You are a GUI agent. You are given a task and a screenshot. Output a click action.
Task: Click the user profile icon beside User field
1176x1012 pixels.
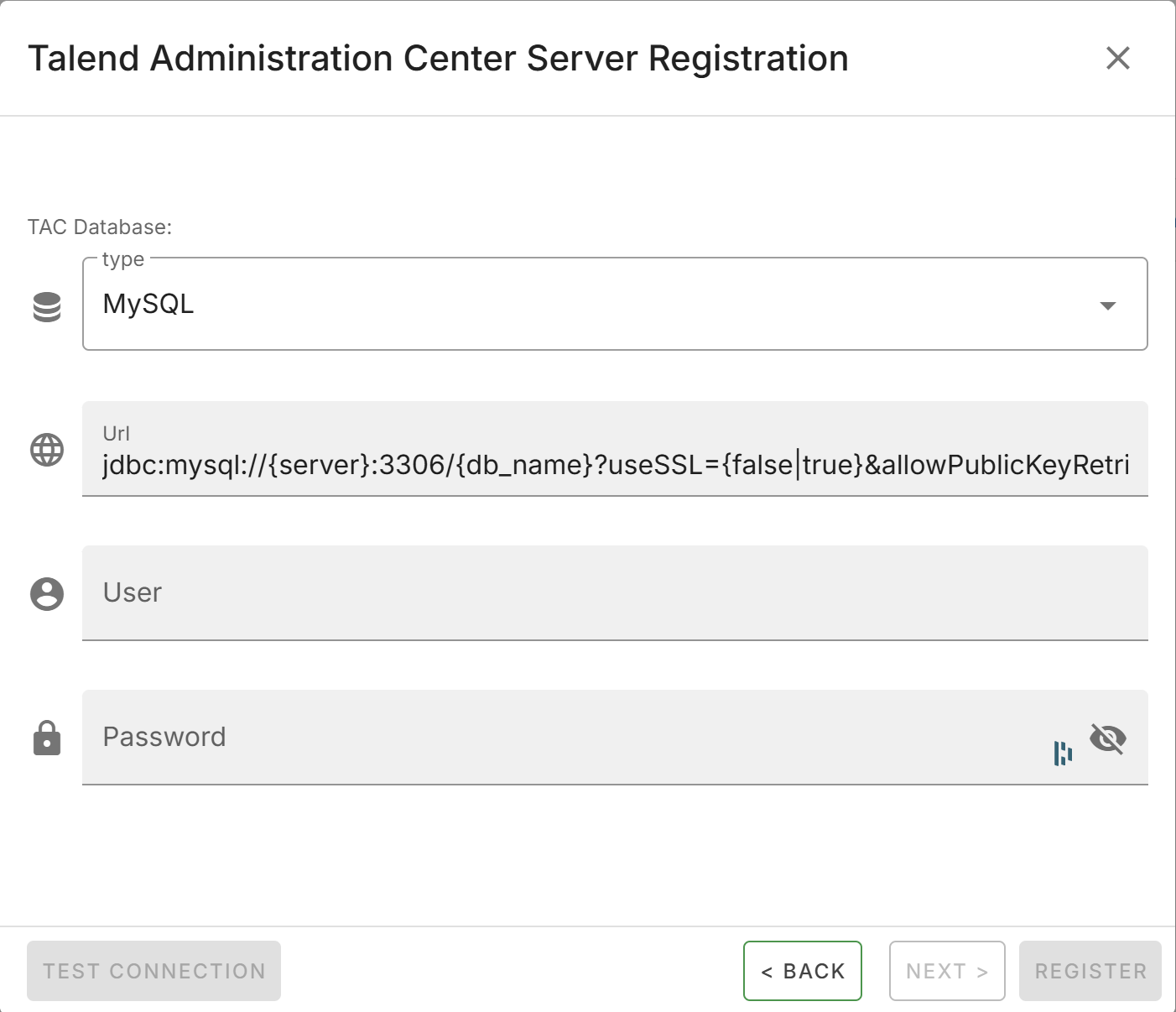pos(46,594)
